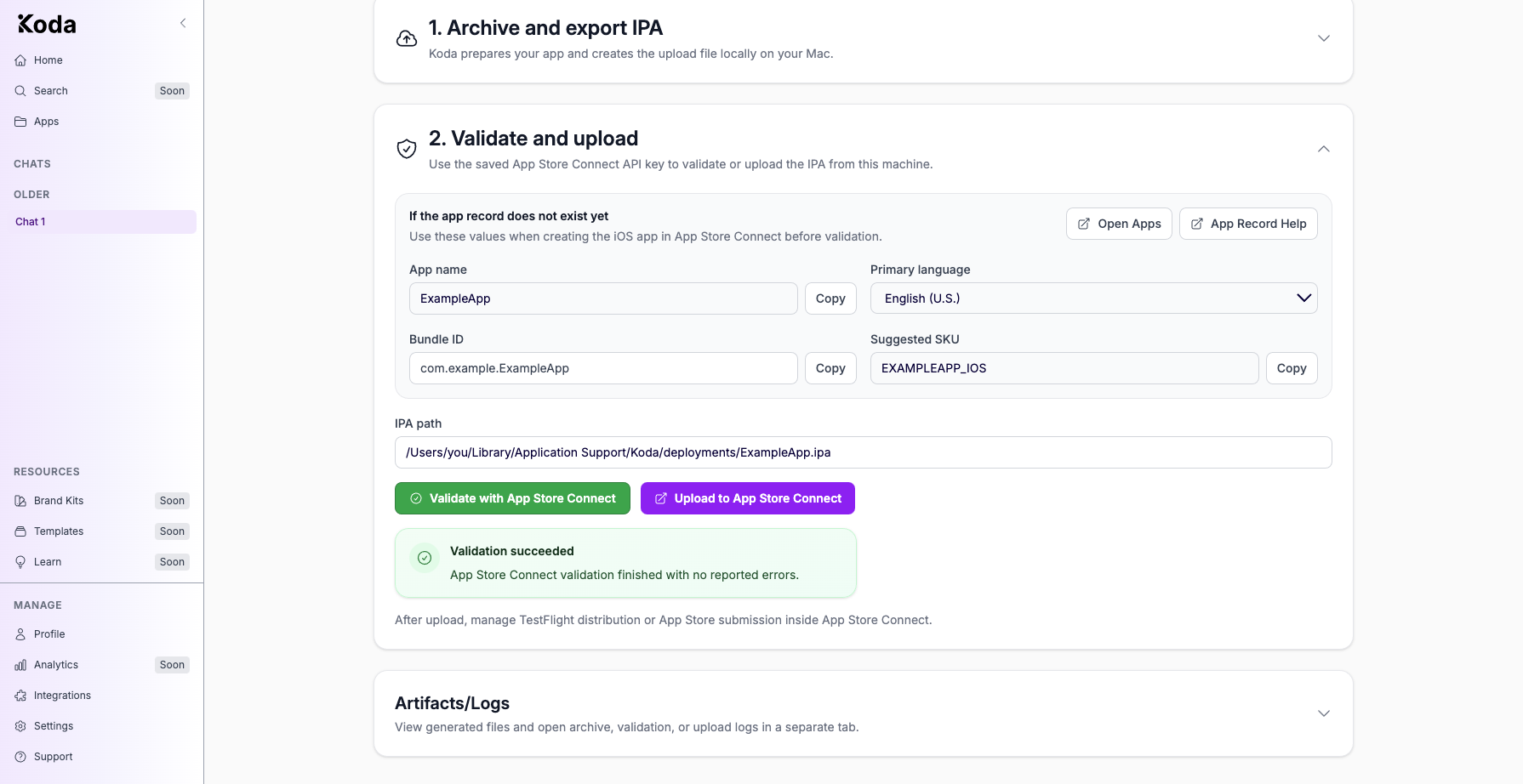Click Open Apps button
This screenshot has height=784, width=1523.
[x=1119, y=224]
